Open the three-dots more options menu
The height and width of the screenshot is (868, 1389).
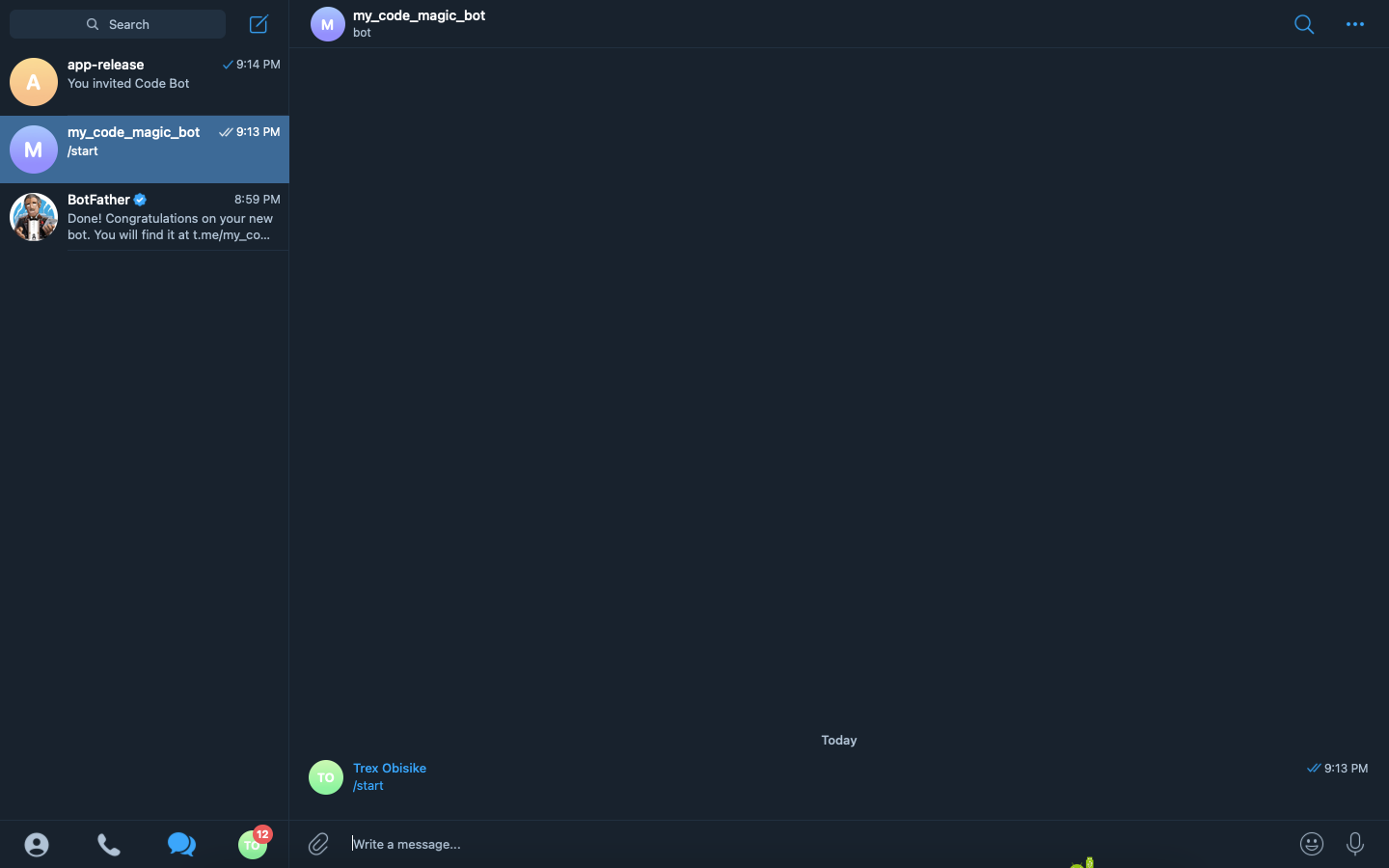tap(1355, 24)
